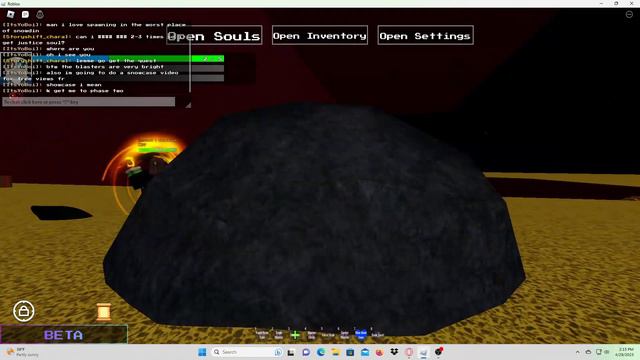Select hotbar slot 1 item
Viewport: 640px width, 360px height.
tap(262, 335)
